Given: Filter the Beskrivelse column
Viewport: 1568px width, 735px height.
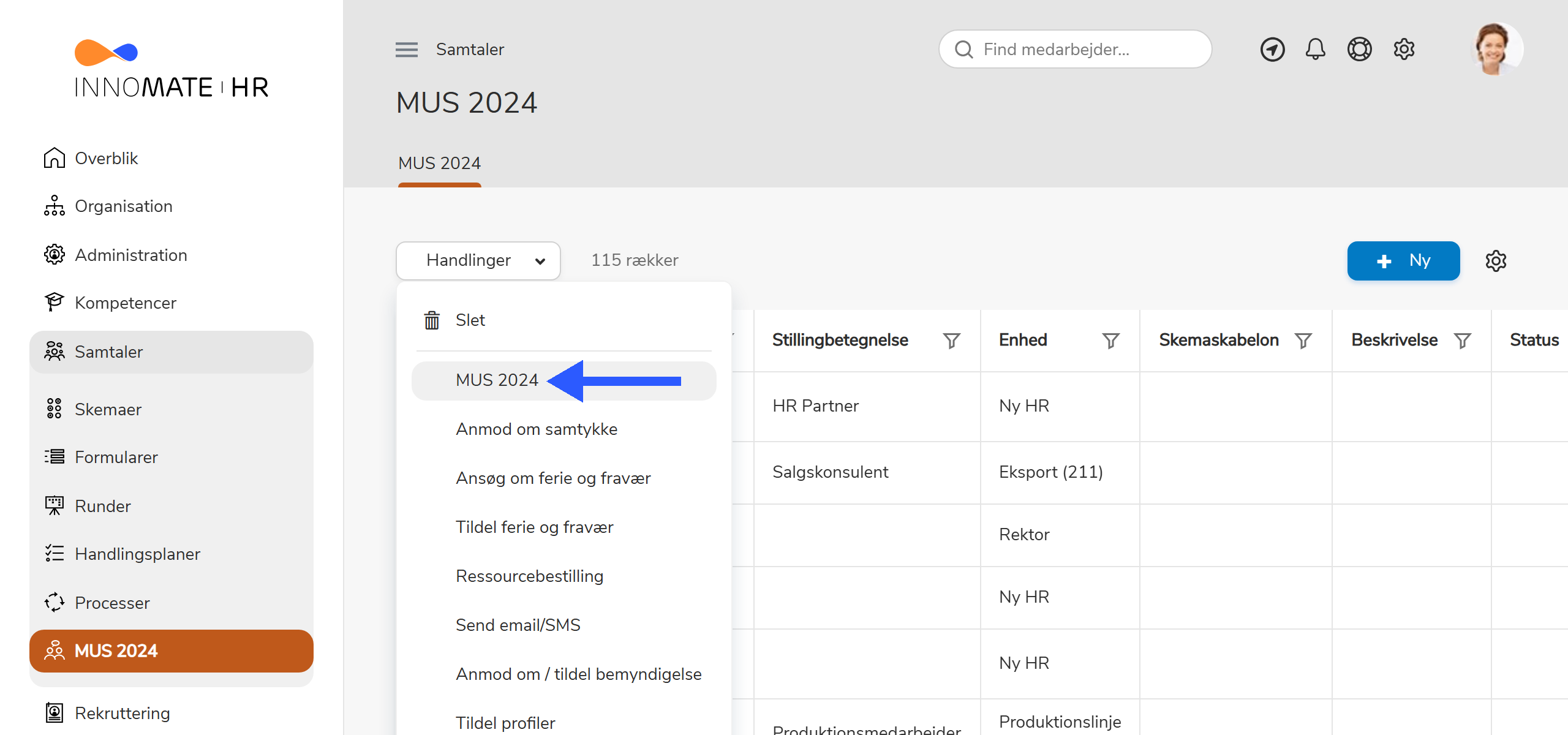Looking at the screenshot, I should click(1462, 341).
